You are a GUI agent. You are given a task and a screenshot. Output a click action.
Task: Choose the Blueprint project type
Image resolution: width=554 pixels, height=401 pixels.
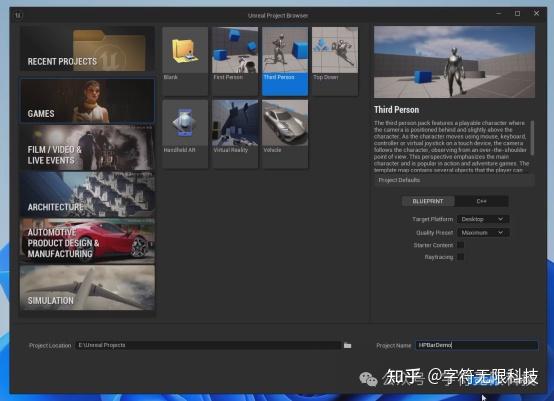(428, 201)
